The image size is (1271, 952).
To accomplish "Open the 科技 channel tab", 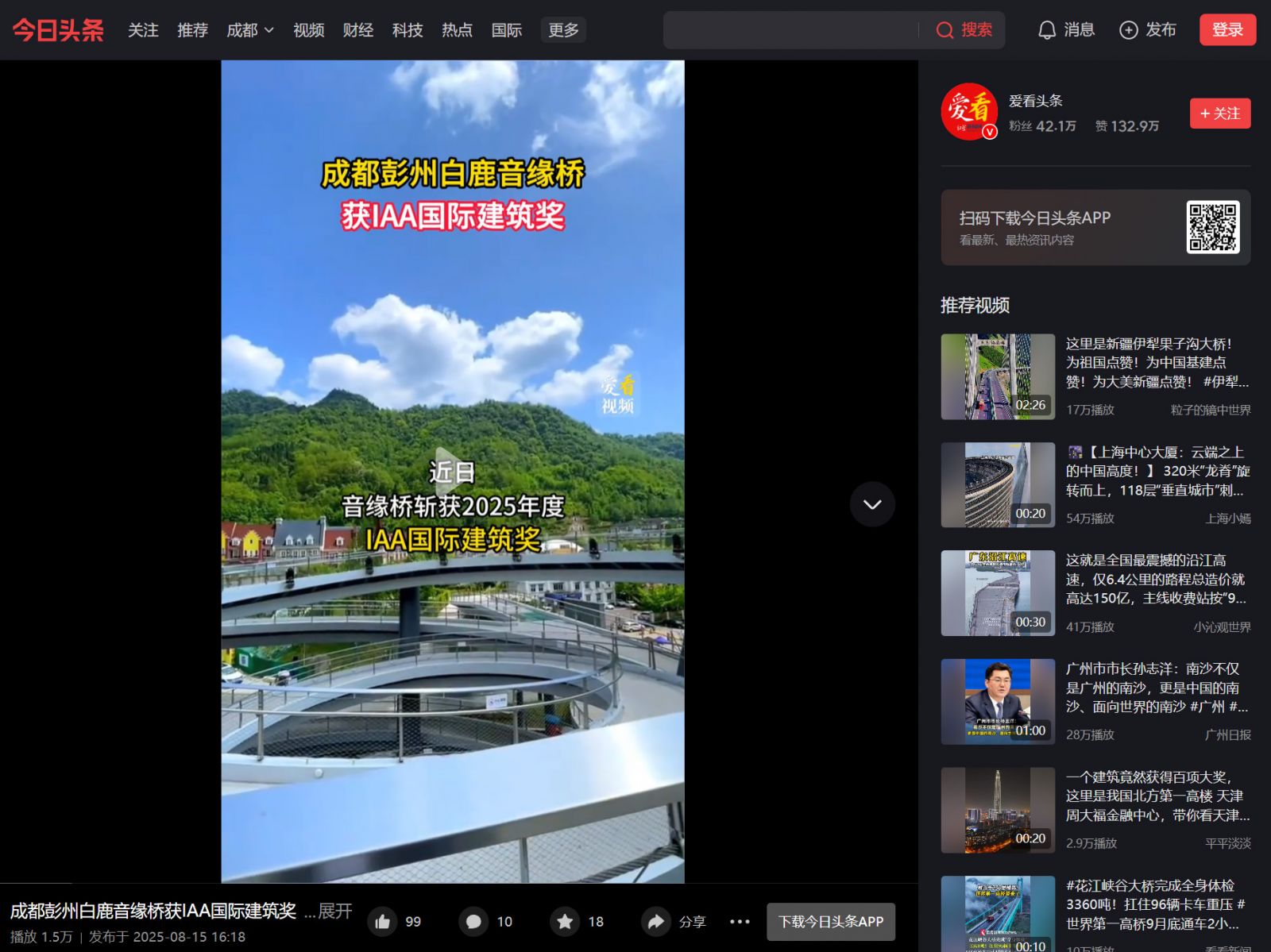I will (408, 30).
